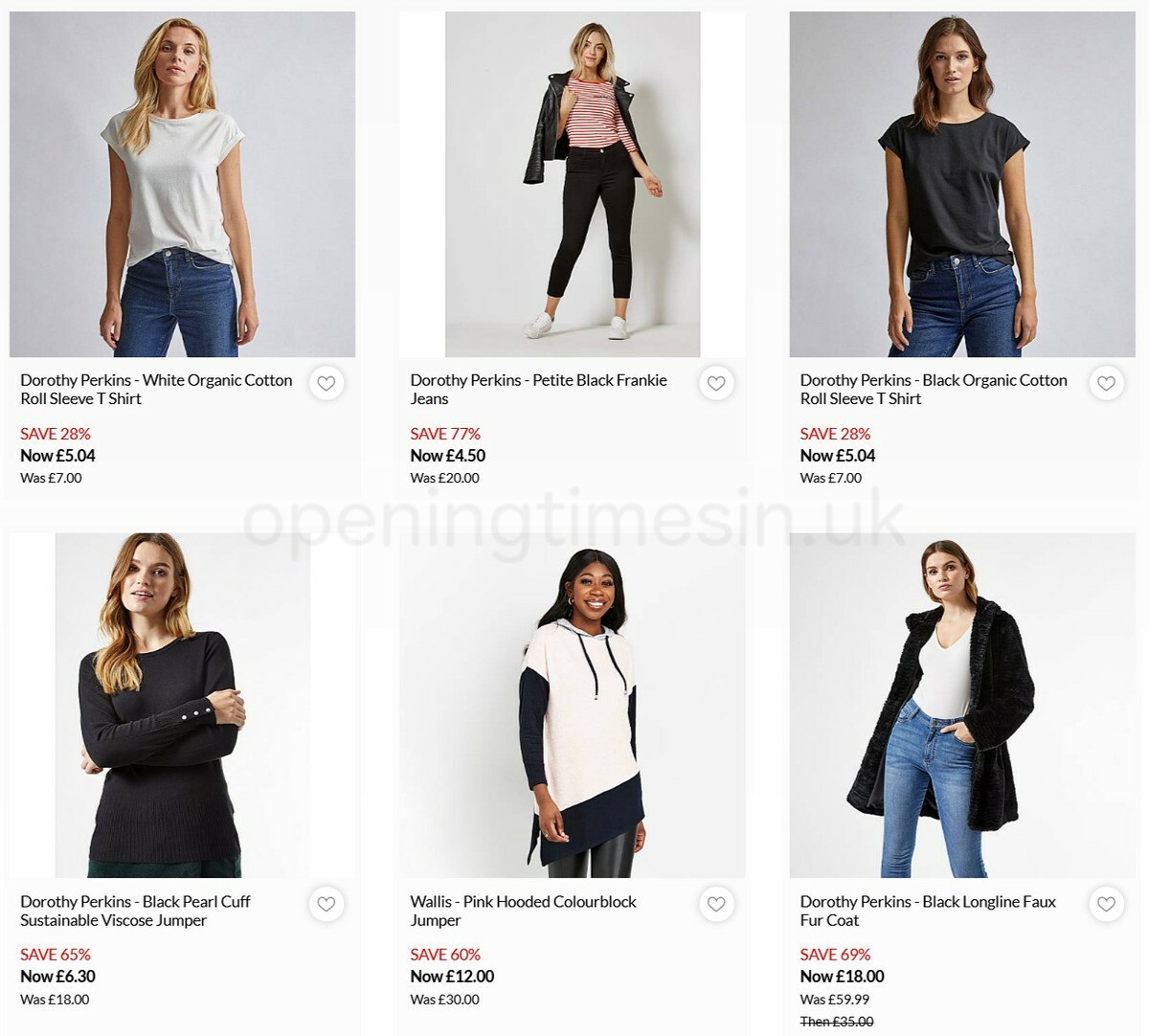Click the Now £6.30 price on the jumper
This screenshot has height=1036, width=1149.
(56, 976)
